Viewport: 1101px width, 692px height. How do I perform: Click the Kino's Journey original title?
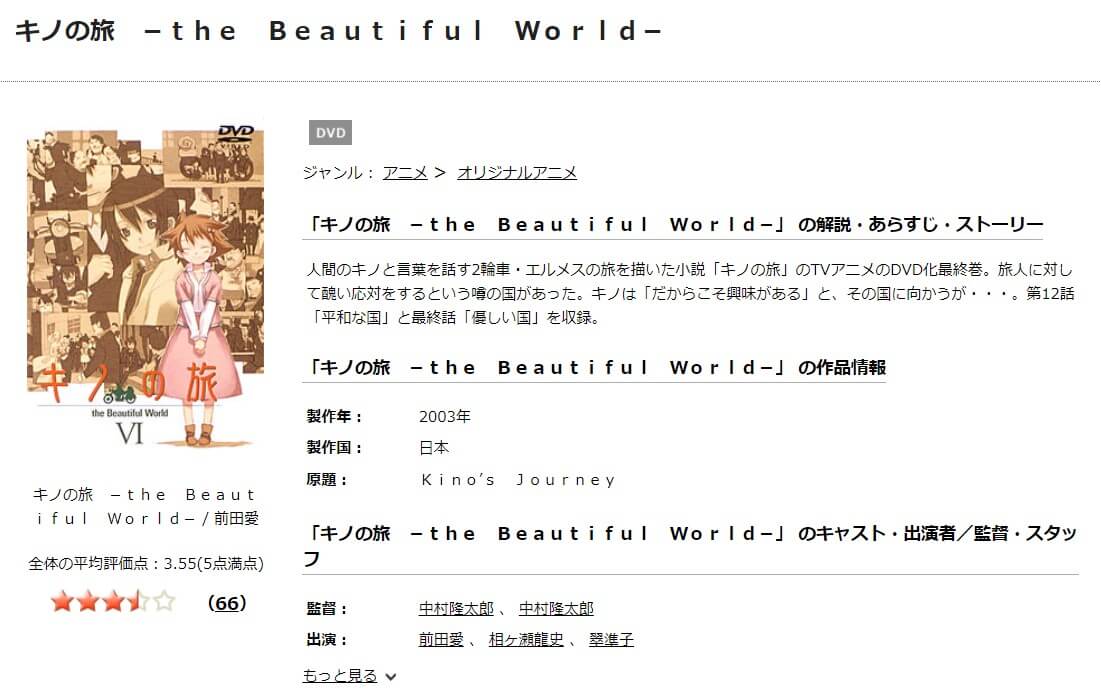pyautogui.click(x=518, y=480)
